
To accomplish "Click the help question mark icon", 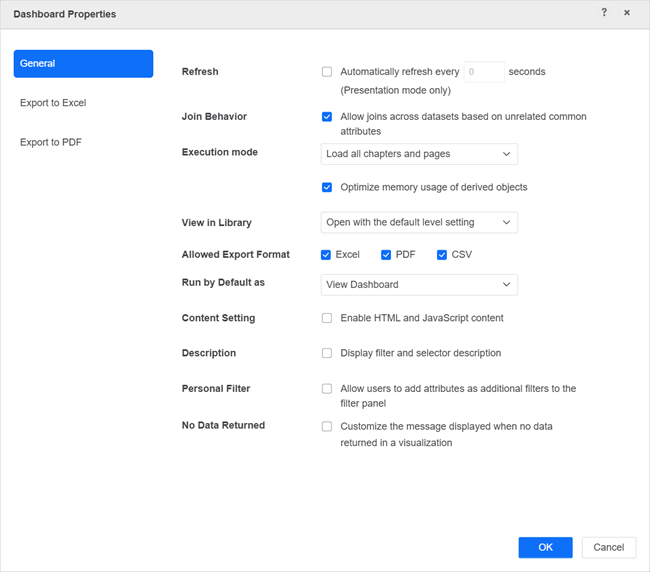I will coord(604,13).
